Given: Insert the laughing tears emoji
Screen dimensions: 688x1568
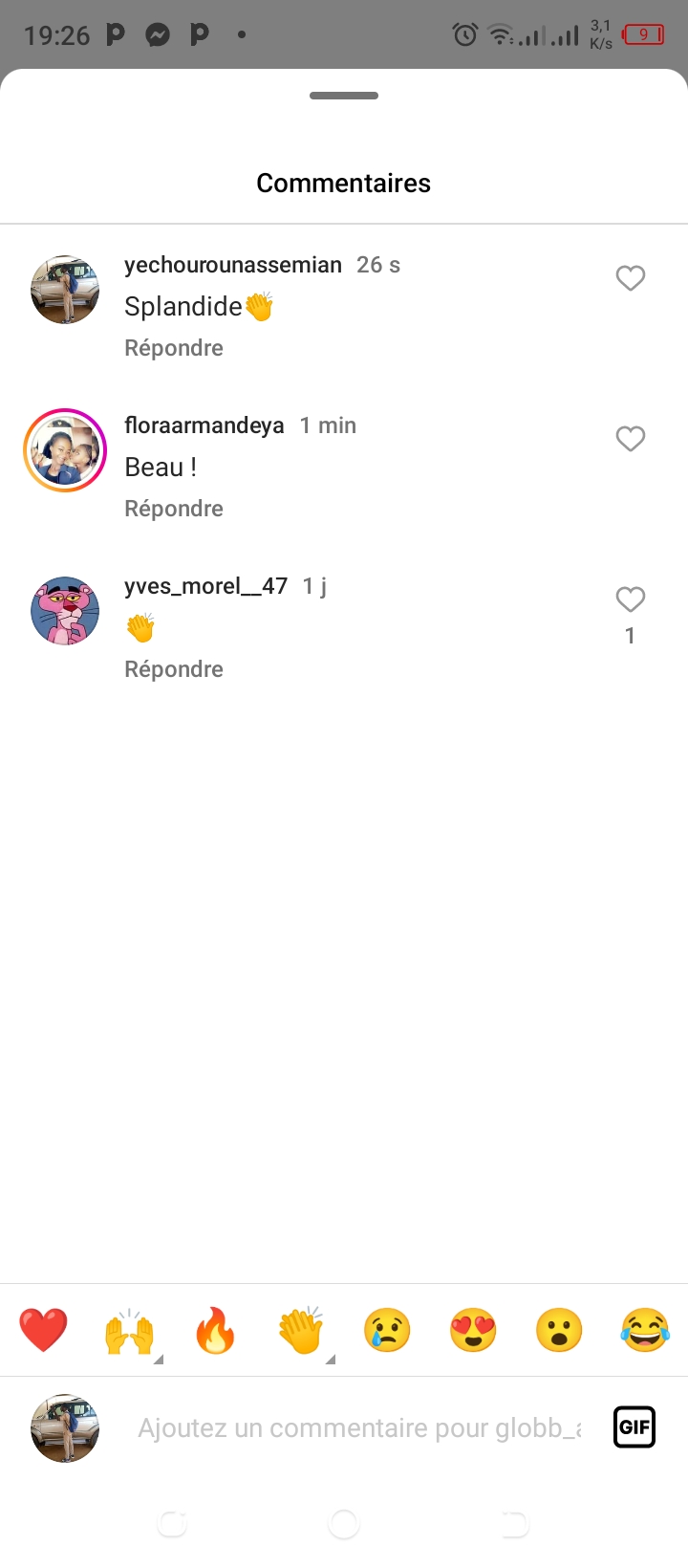Looking at the screenshot, I should [645, 1330].
